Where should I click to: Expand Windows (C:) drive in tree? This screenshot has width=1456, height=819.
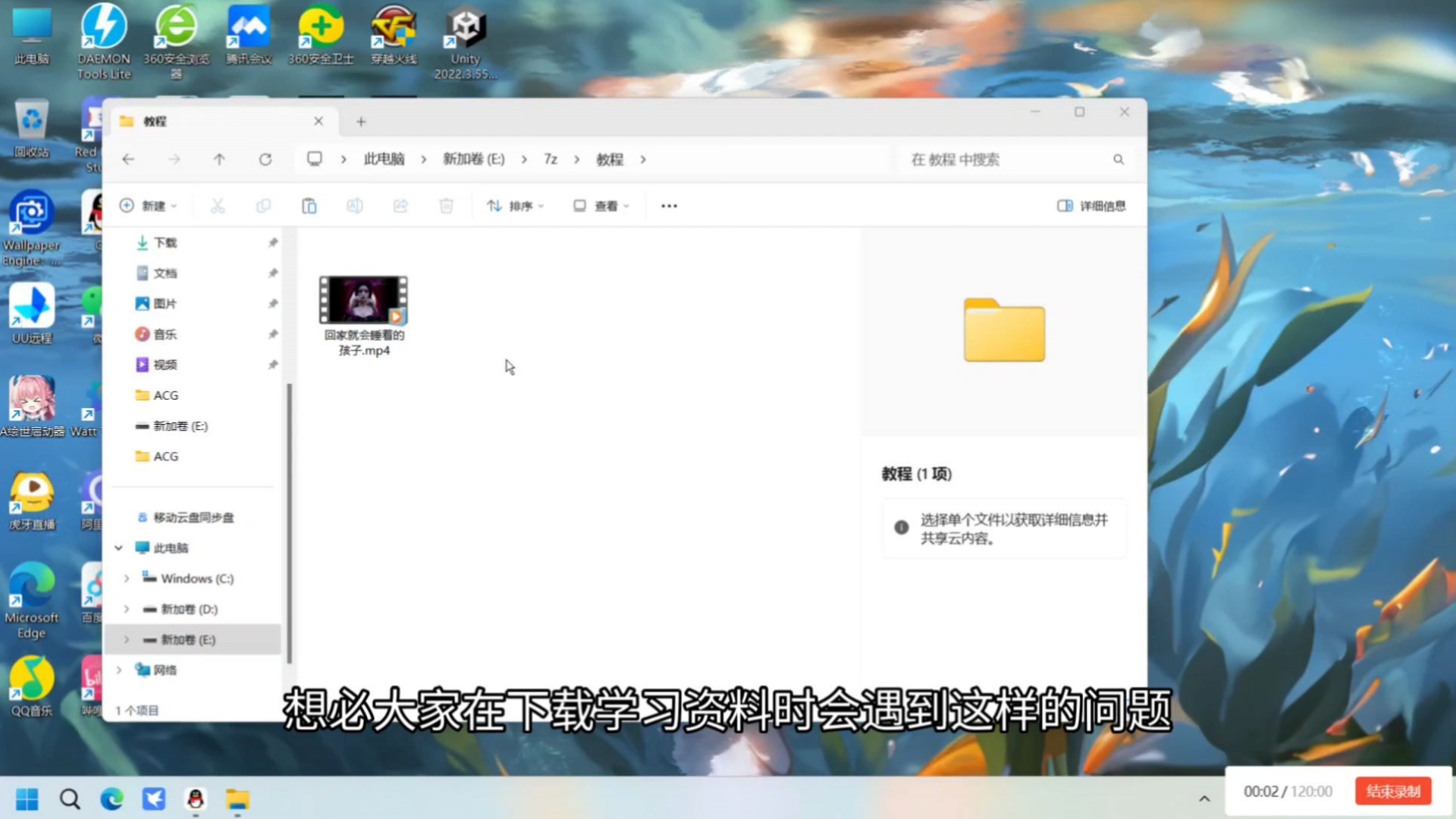pos(127,579)
